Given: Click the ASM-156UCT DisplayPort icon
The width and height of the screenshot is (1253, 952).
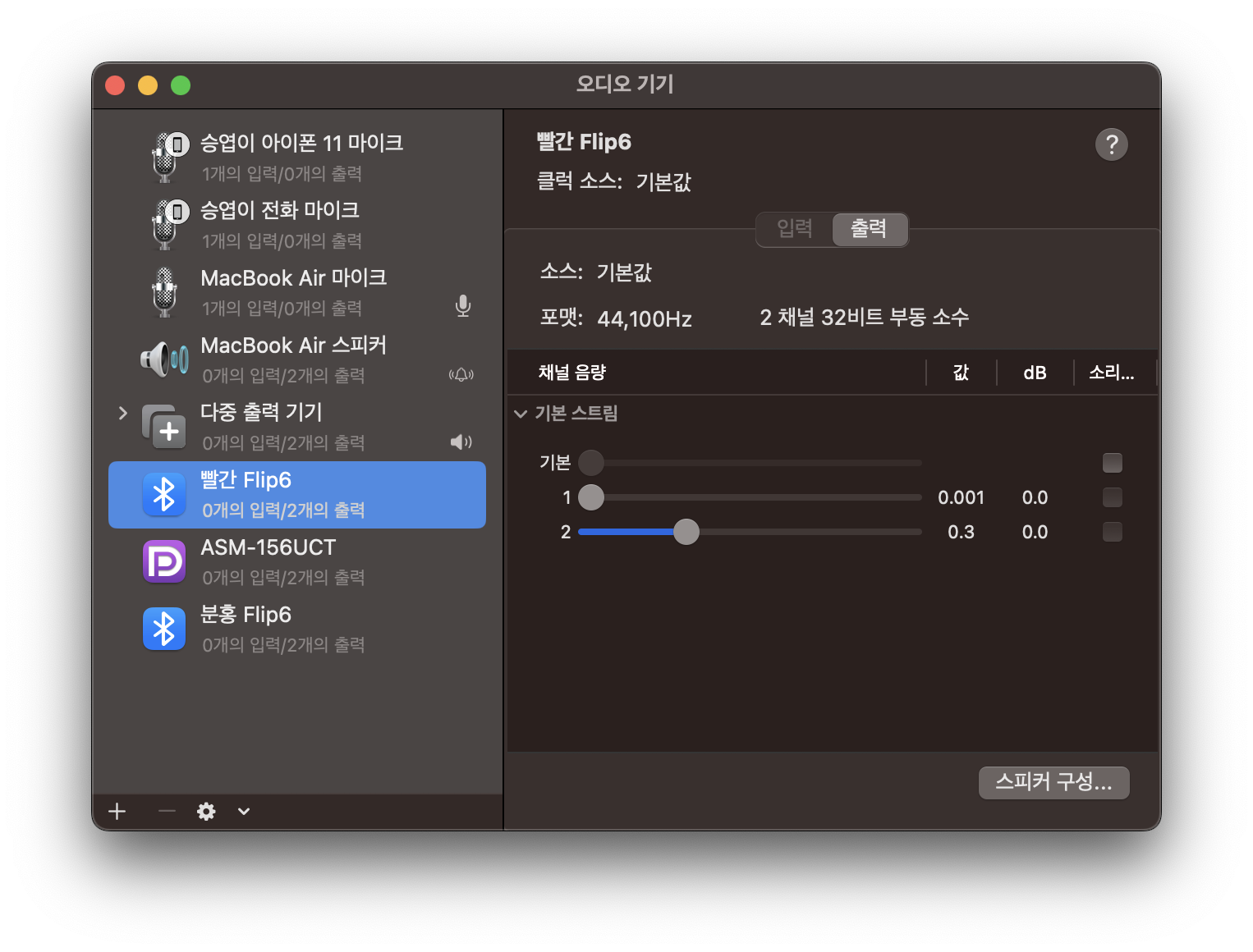Looking at the screenshot, I should coord(164,561).
